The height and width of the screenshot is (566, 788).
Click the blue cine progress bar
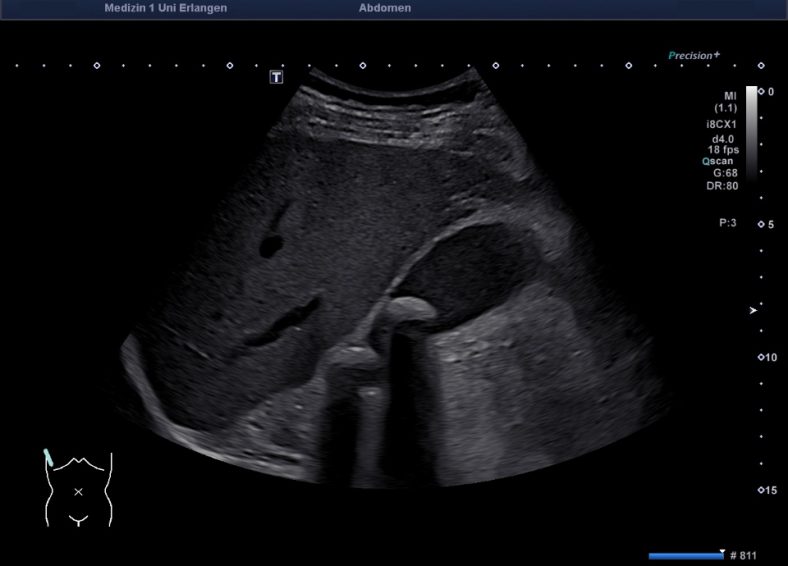tap(685, 555)
